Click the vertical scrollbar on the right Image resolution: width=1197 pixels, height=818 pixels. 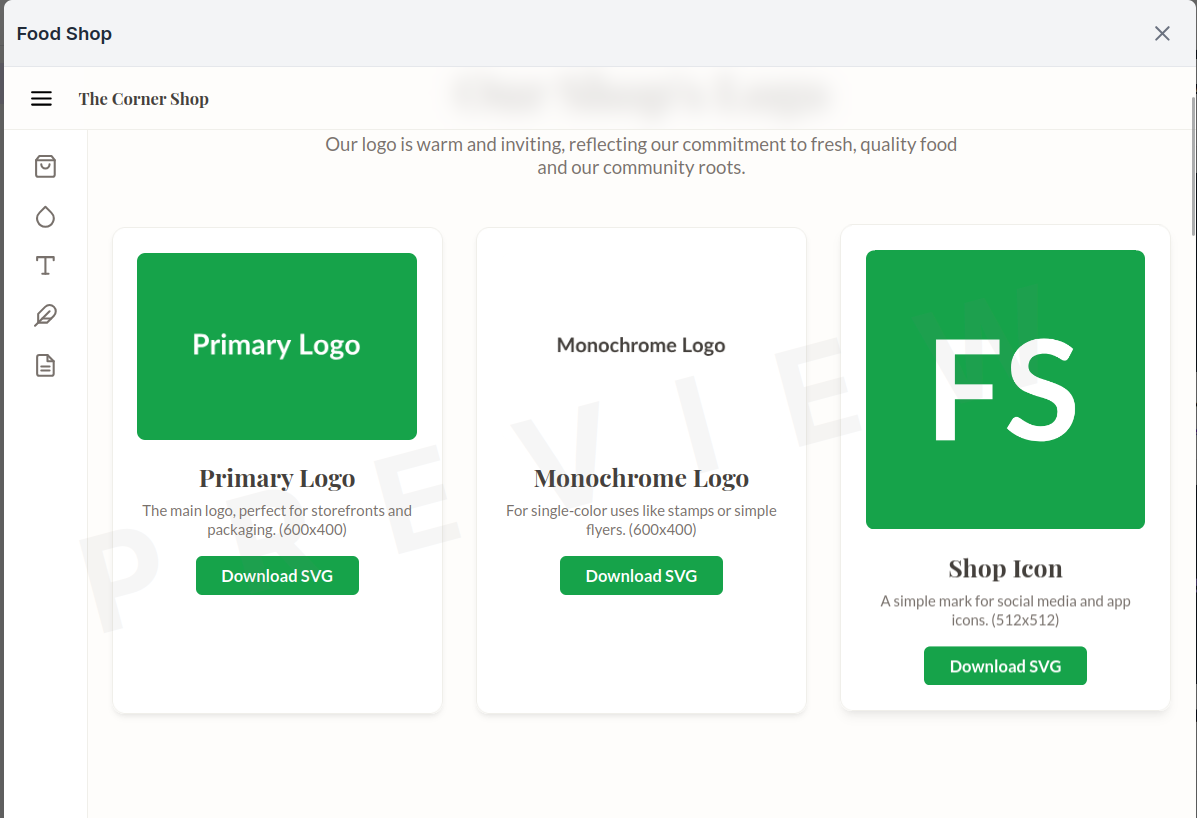pyautogui.click(x=1193, y=160)
